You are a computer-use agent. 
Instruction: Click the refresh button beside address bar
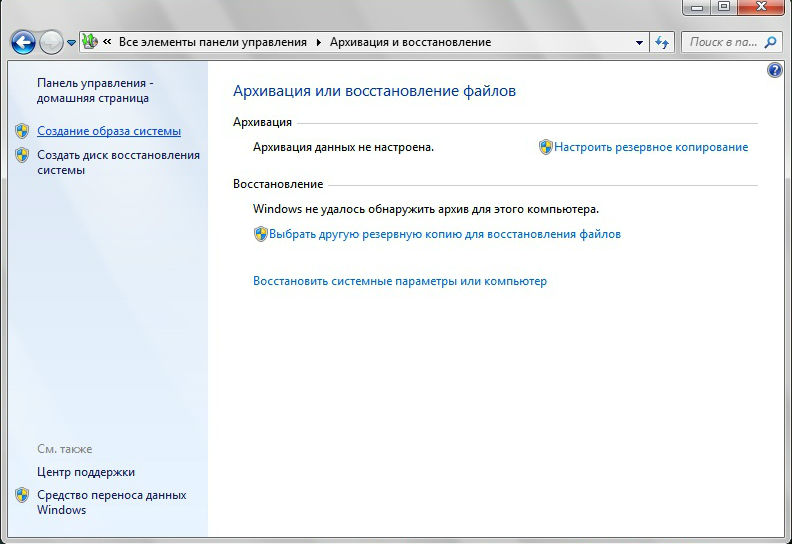(x=661, y=43)
